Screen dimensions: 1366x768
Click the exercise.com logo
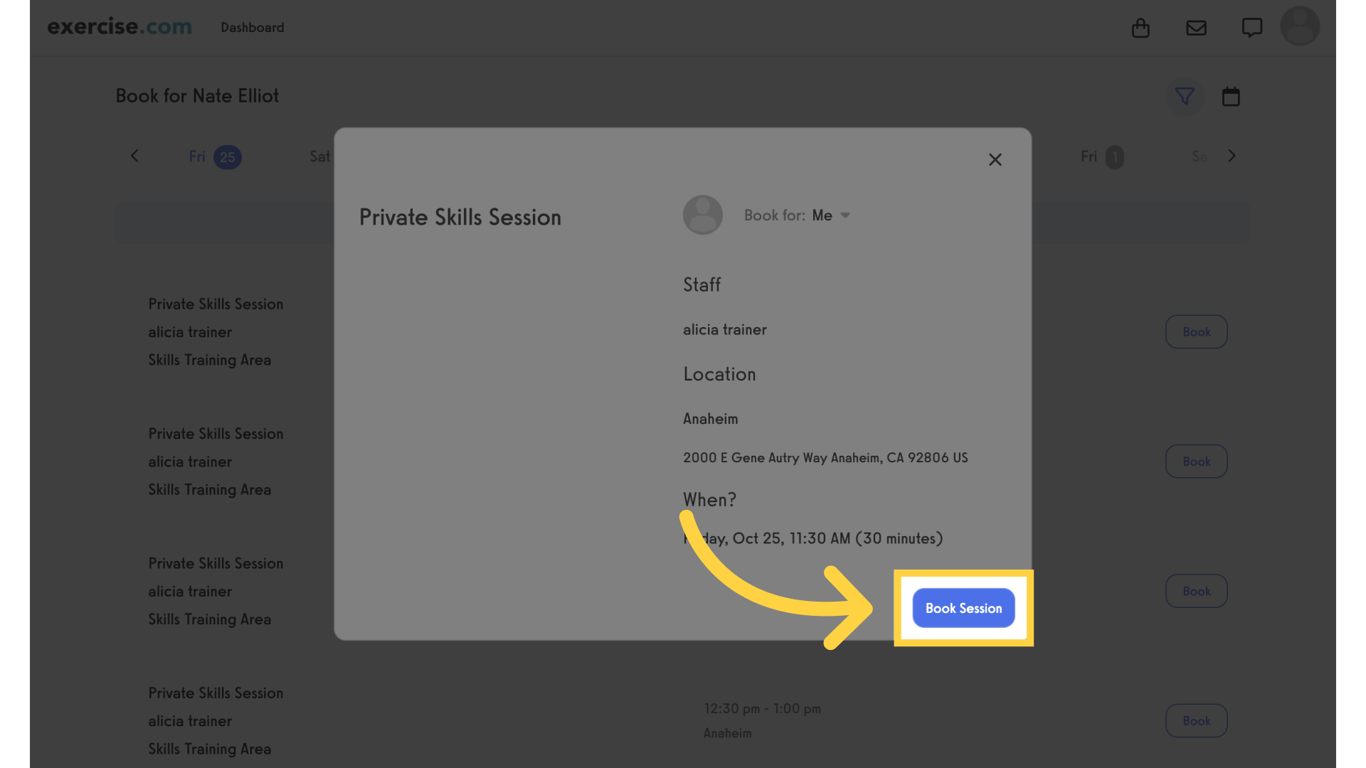(119, 27)
